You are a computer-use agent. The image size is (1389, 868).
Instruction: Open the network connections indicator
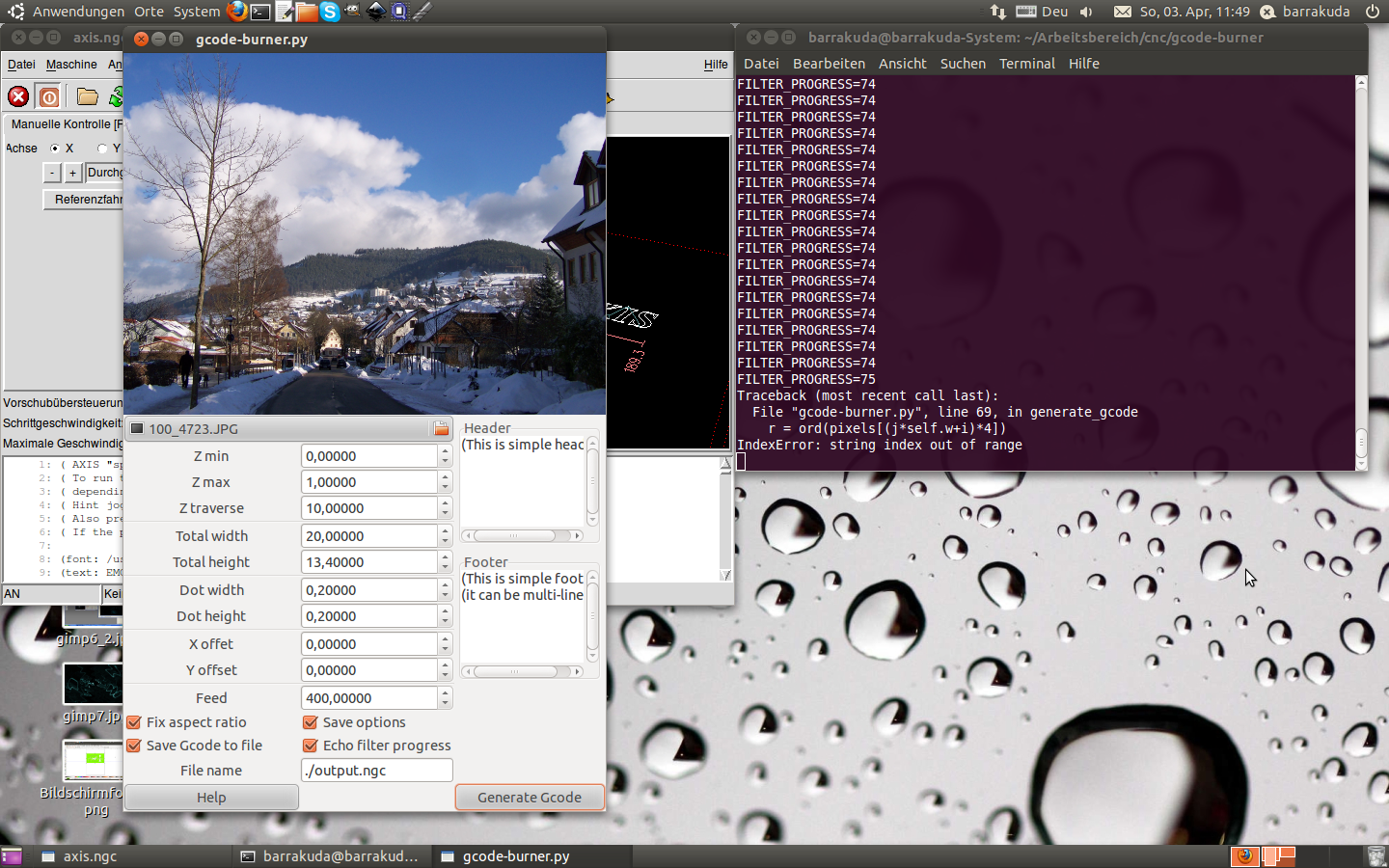[x=997, y=12]
